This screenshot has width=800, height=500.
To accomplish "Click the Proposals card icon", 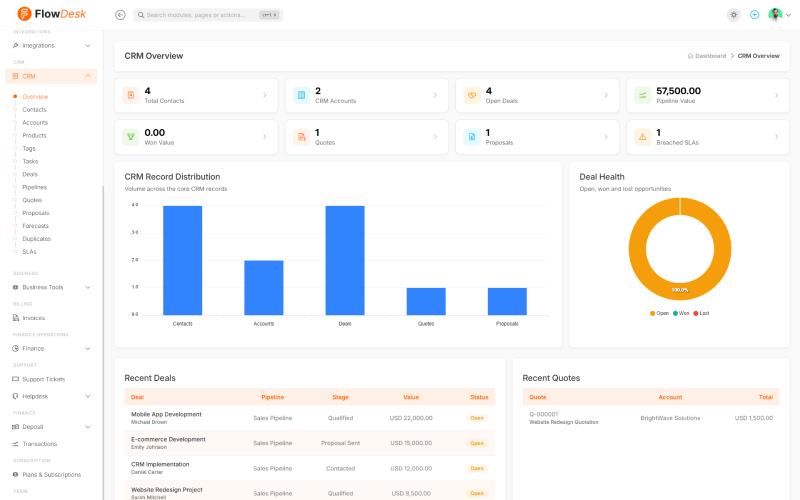I will (472, 137).
